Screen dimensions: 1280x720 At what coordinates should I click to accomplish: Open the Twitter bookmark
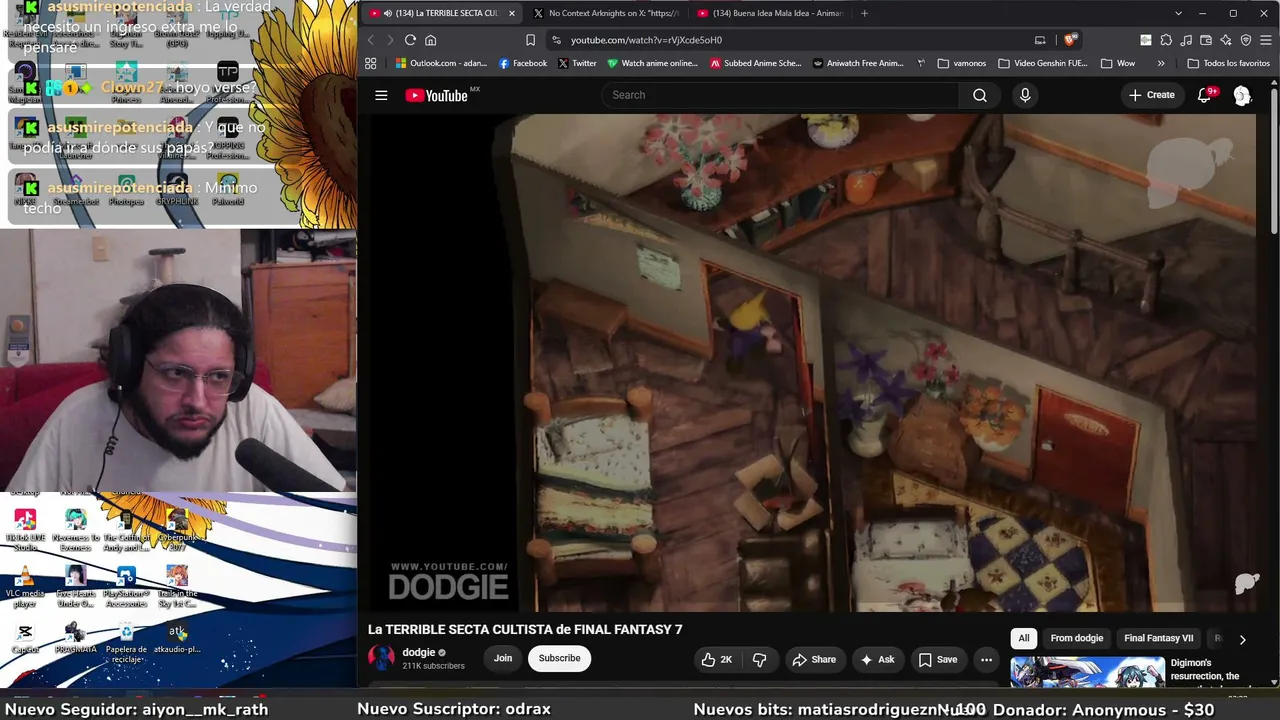(577, 63)
